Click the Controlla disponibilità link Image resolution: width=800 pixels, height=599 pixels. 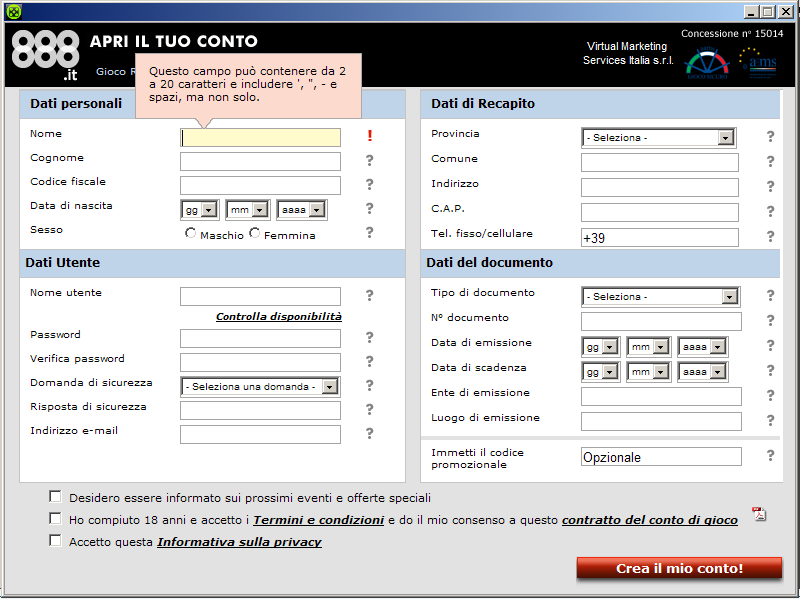(279, 316)
